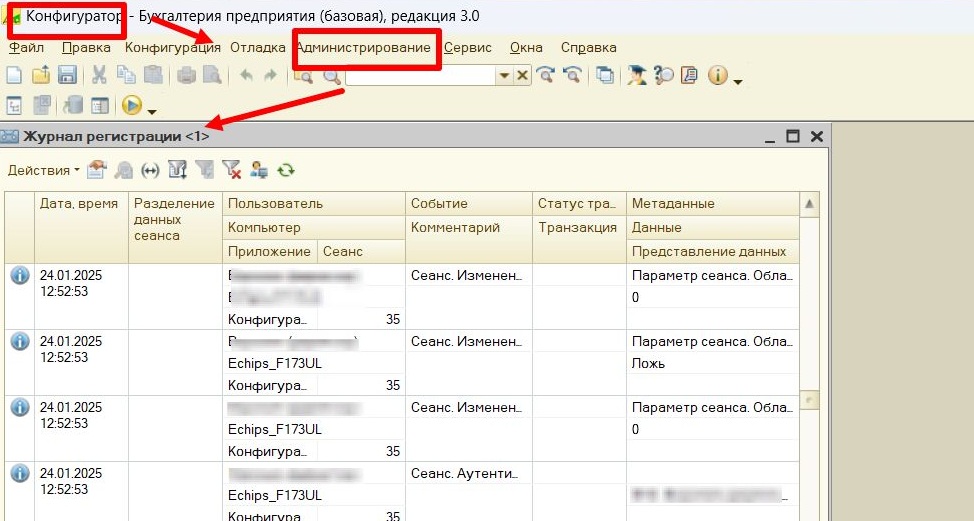Click the open event for viewing icon in journal

tap(96, 170)
